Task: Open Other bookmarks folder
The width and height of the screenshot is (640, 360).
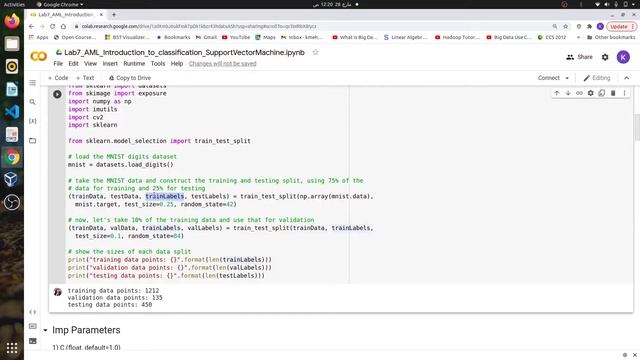Action: click(611, 37)
